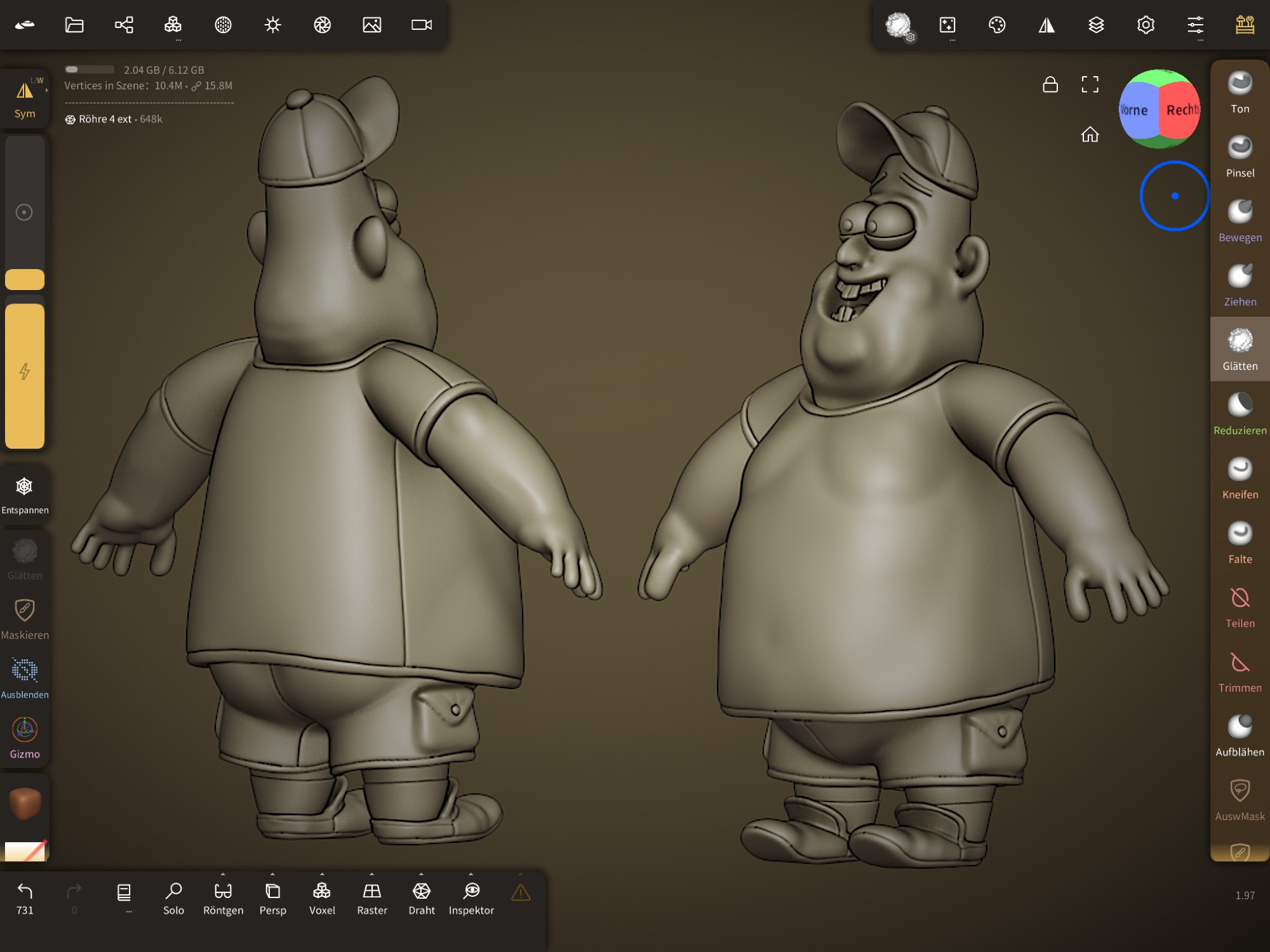Toggle Röntgen x-ray view
Image resolution: width=1270 pixels, height=952 pixels.
223,899
